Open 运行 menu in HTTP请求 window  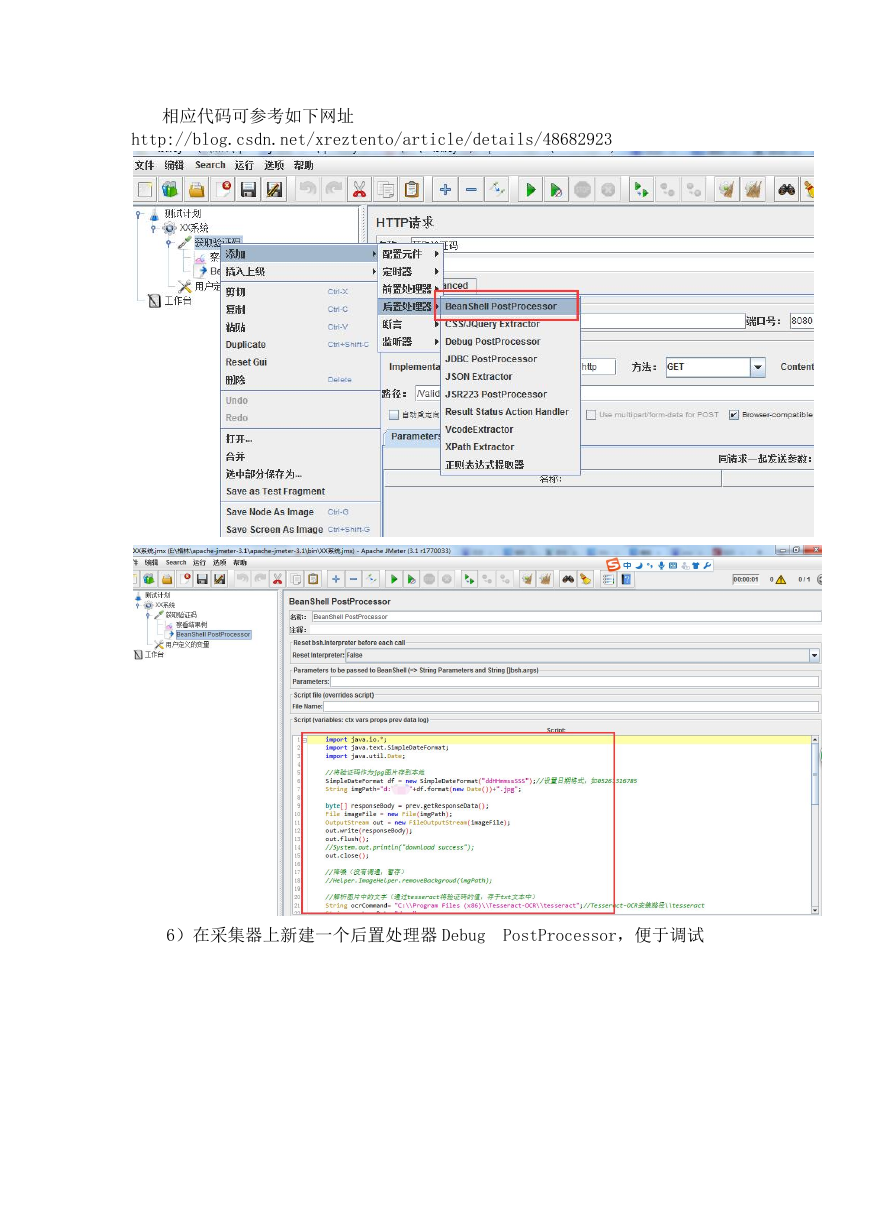click(x=244, y=165)
